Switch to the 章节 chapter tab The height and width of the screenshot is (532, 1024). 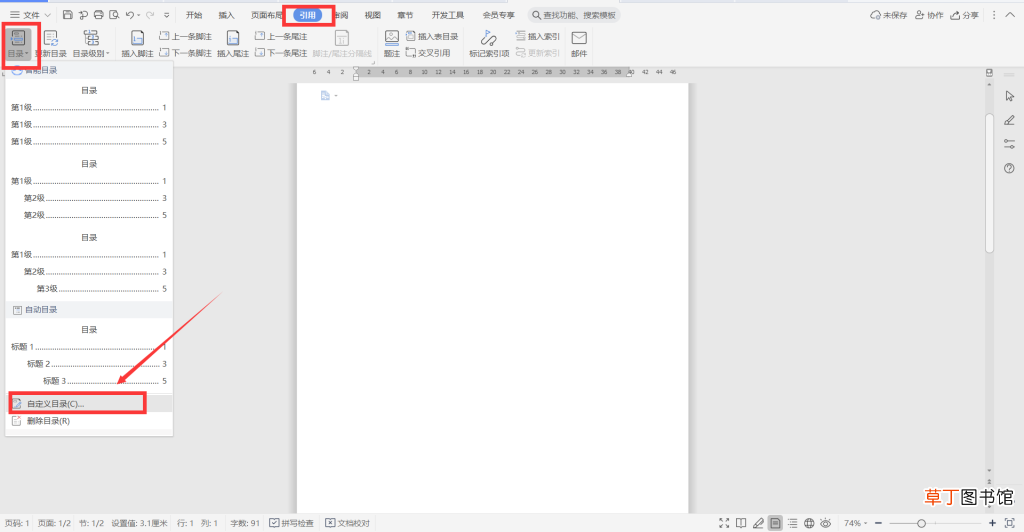pos(405,15)
